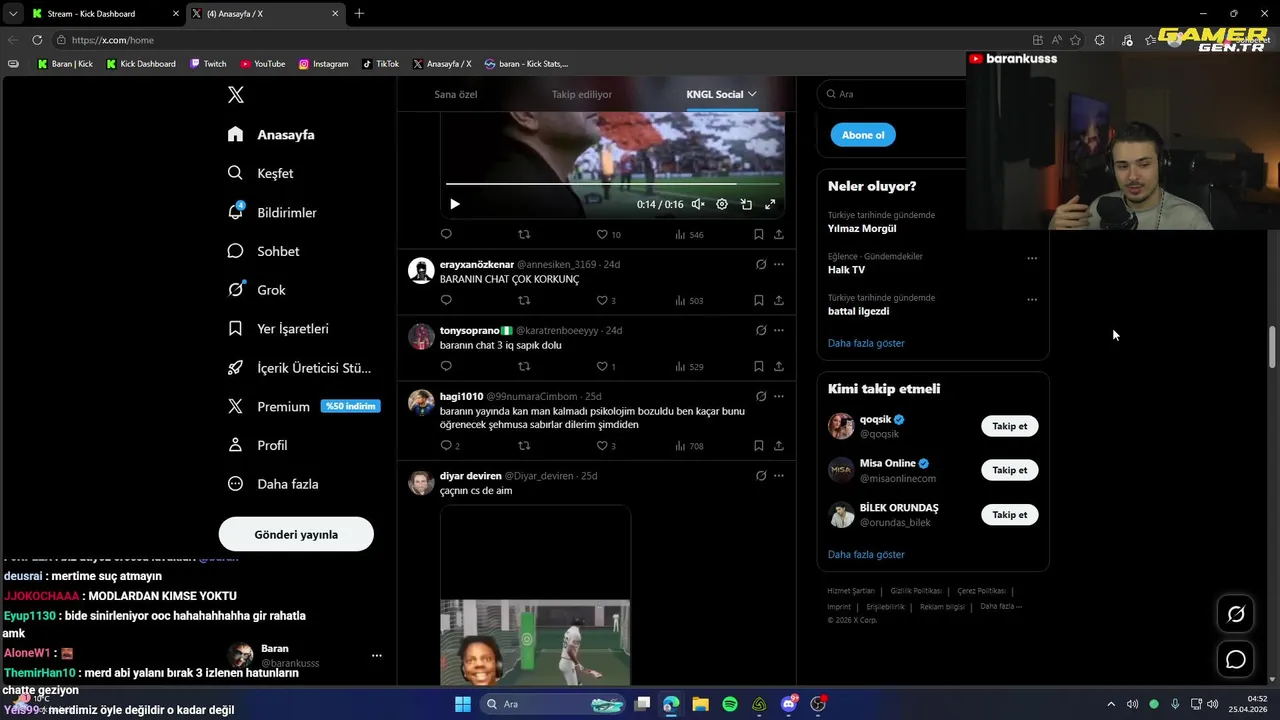Screen dimensions: 1280x720
Task: Open more options on tonysoprano's post
Action: click(779, 330)
